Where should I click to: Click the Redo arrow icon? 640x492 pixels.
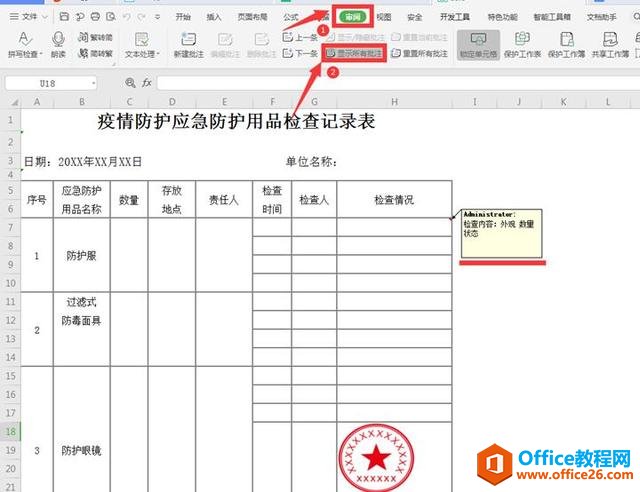[x=142, y=17]
